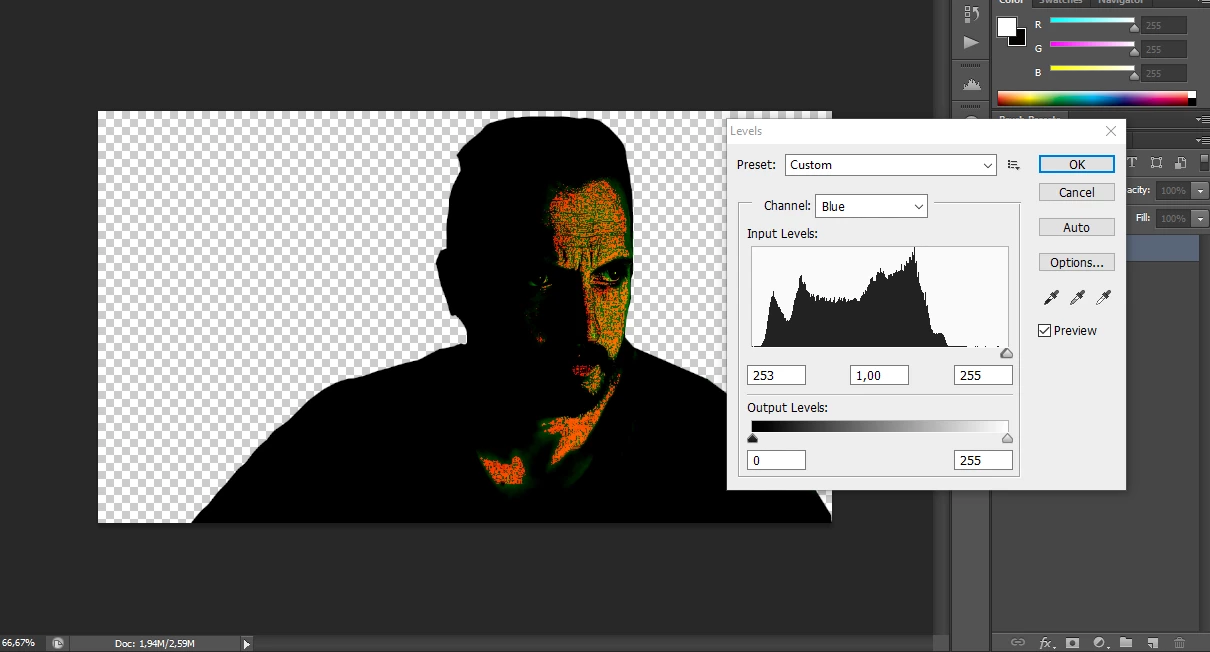Pick the black point eyedropper

(x=1051, y=297)
